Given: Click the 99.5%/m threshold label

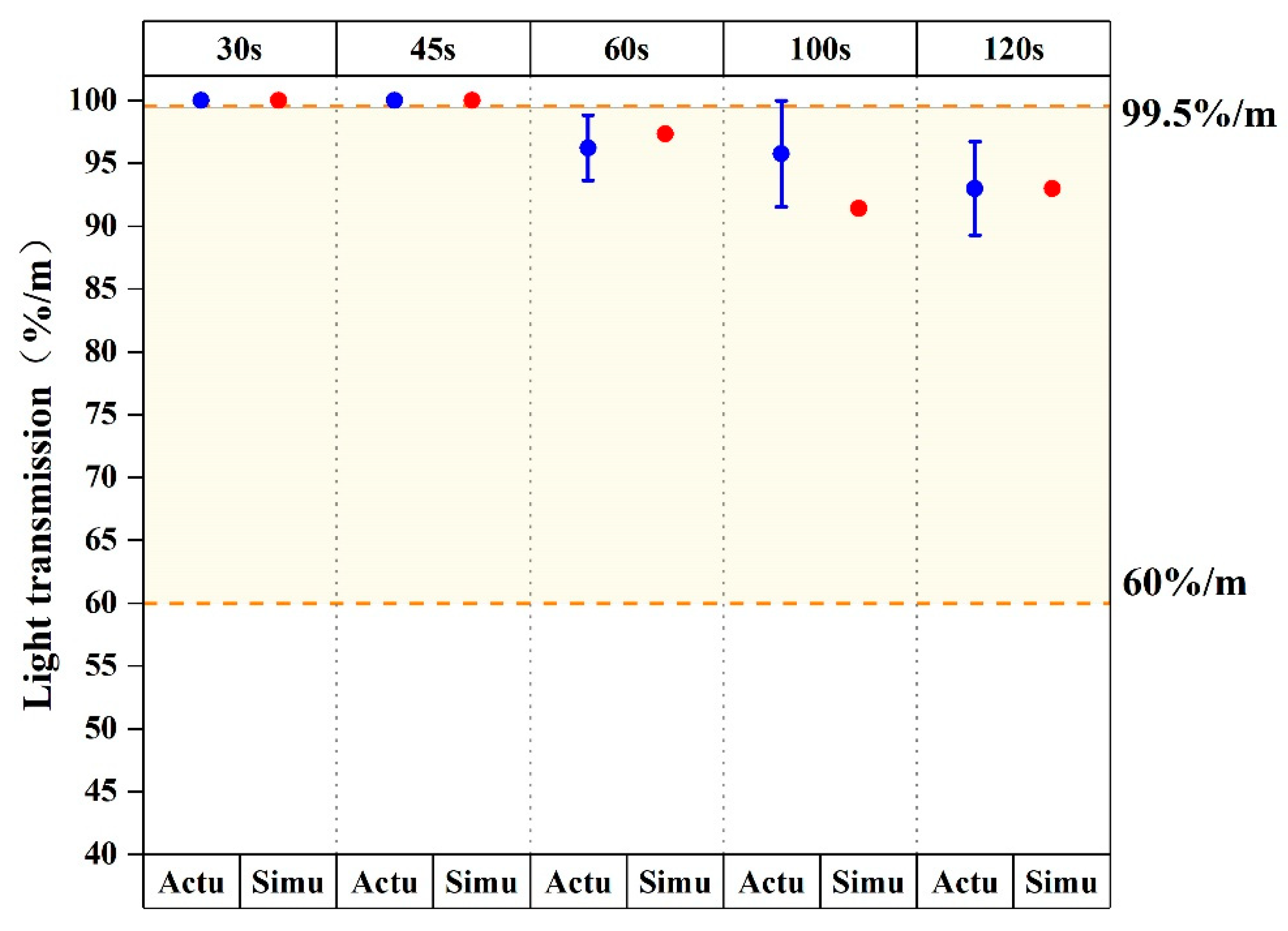Looking at the screenshot, I should 1198,115.
